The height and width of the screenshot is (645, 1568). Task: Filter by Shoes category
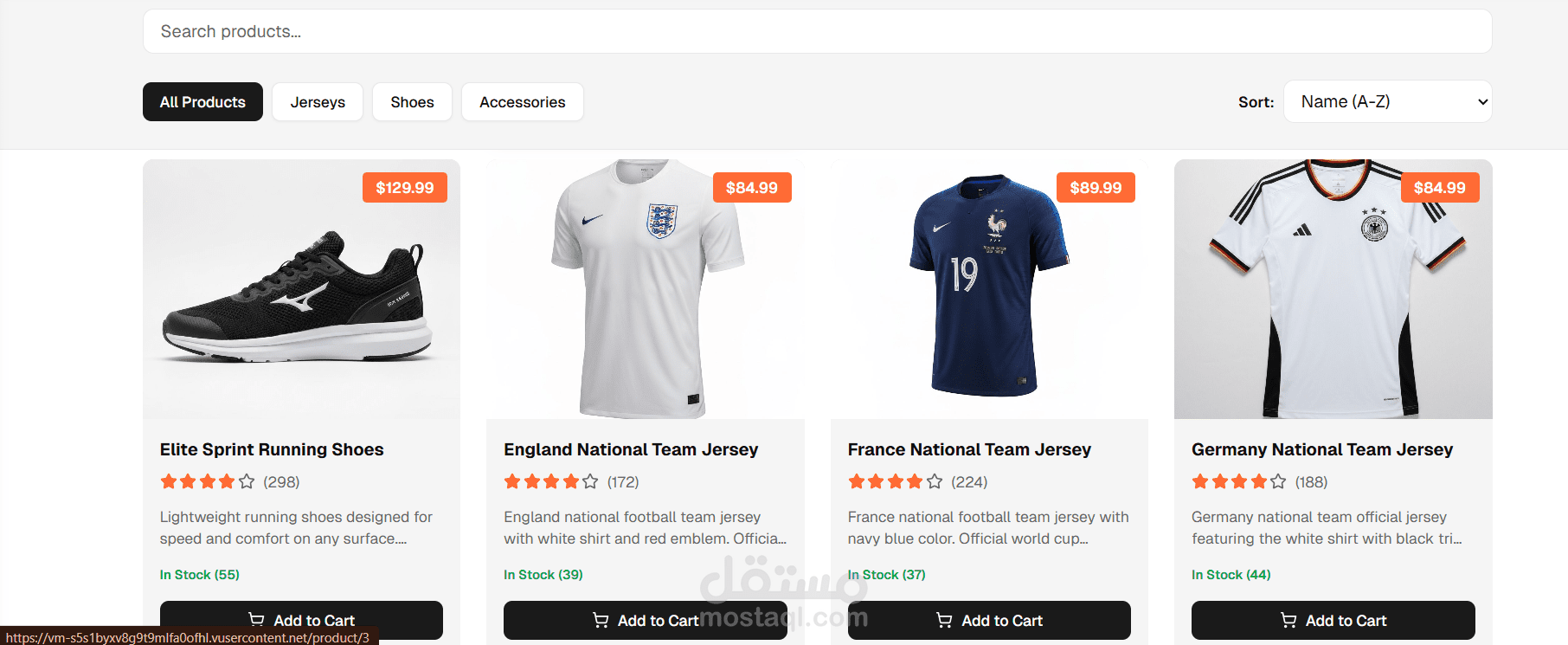coord(412,102)
